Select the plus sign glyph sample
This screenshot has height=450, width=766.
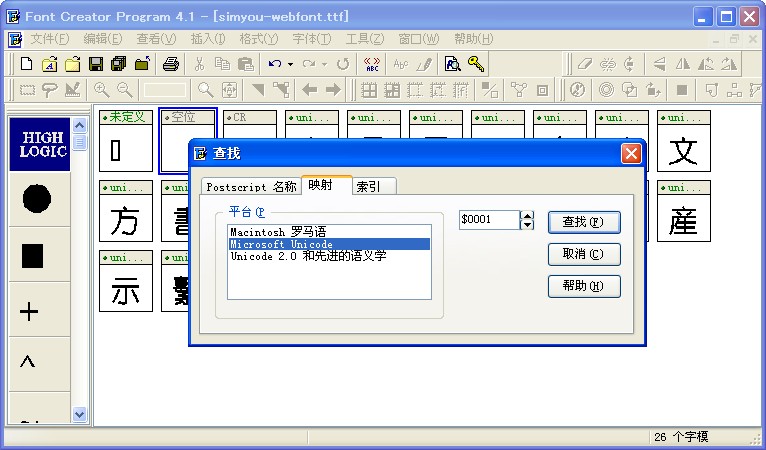point(29,311)
